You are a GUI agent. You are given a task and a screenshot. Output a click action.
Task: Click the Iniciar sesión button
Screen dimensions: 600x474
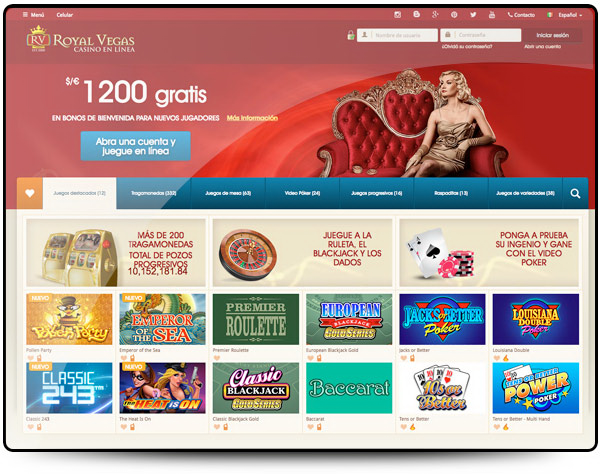[553, 35]
